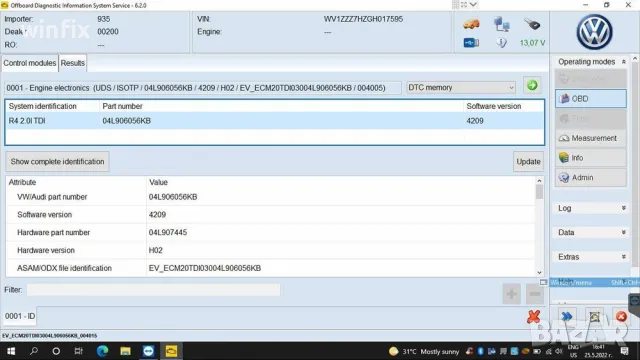
Task: Open Task View on taskbar
Action: (78, 351)
